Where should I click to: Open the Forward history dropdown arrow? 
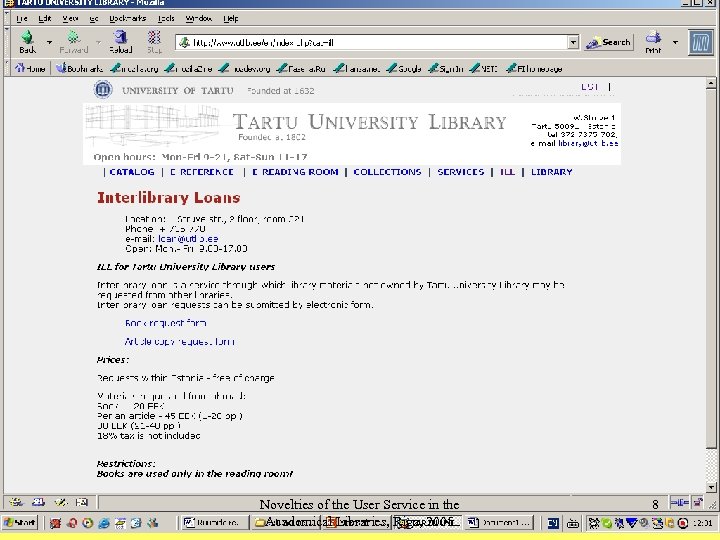pyautogui.click(x=98, y=42)
